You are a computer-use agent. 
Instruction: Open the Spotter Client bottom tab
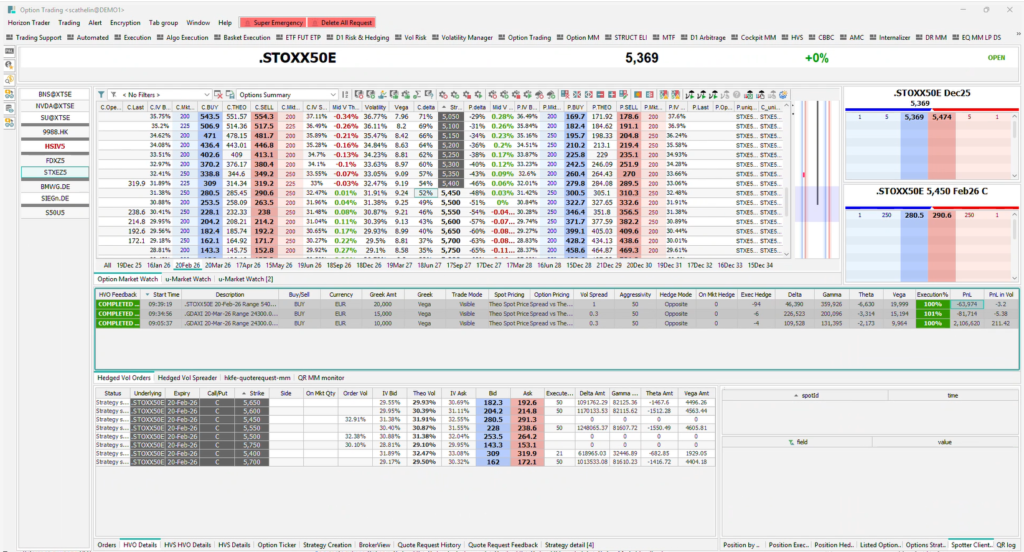[x=971, y=545]
